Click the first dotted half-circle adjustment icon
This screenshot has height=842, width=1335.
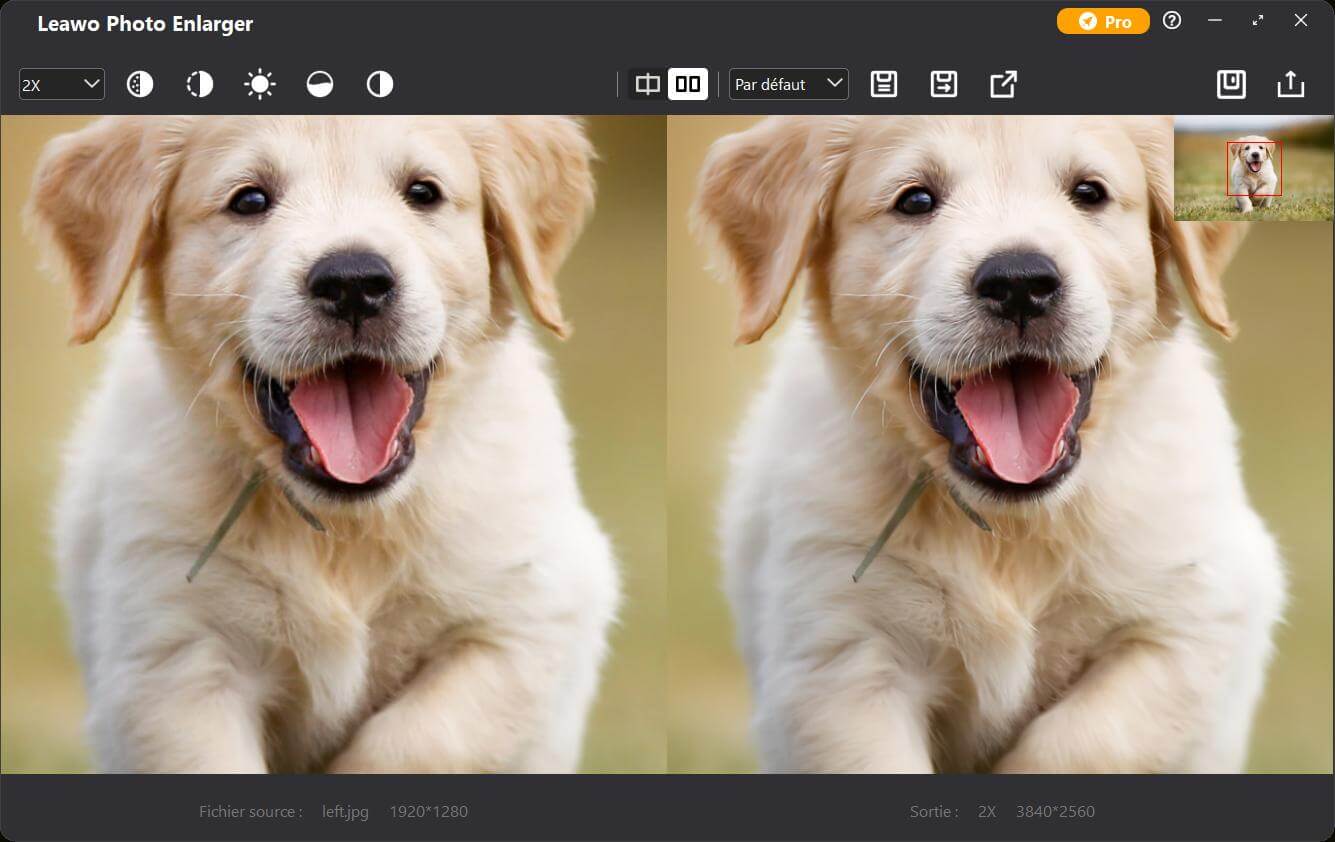(x=140, y=85)
